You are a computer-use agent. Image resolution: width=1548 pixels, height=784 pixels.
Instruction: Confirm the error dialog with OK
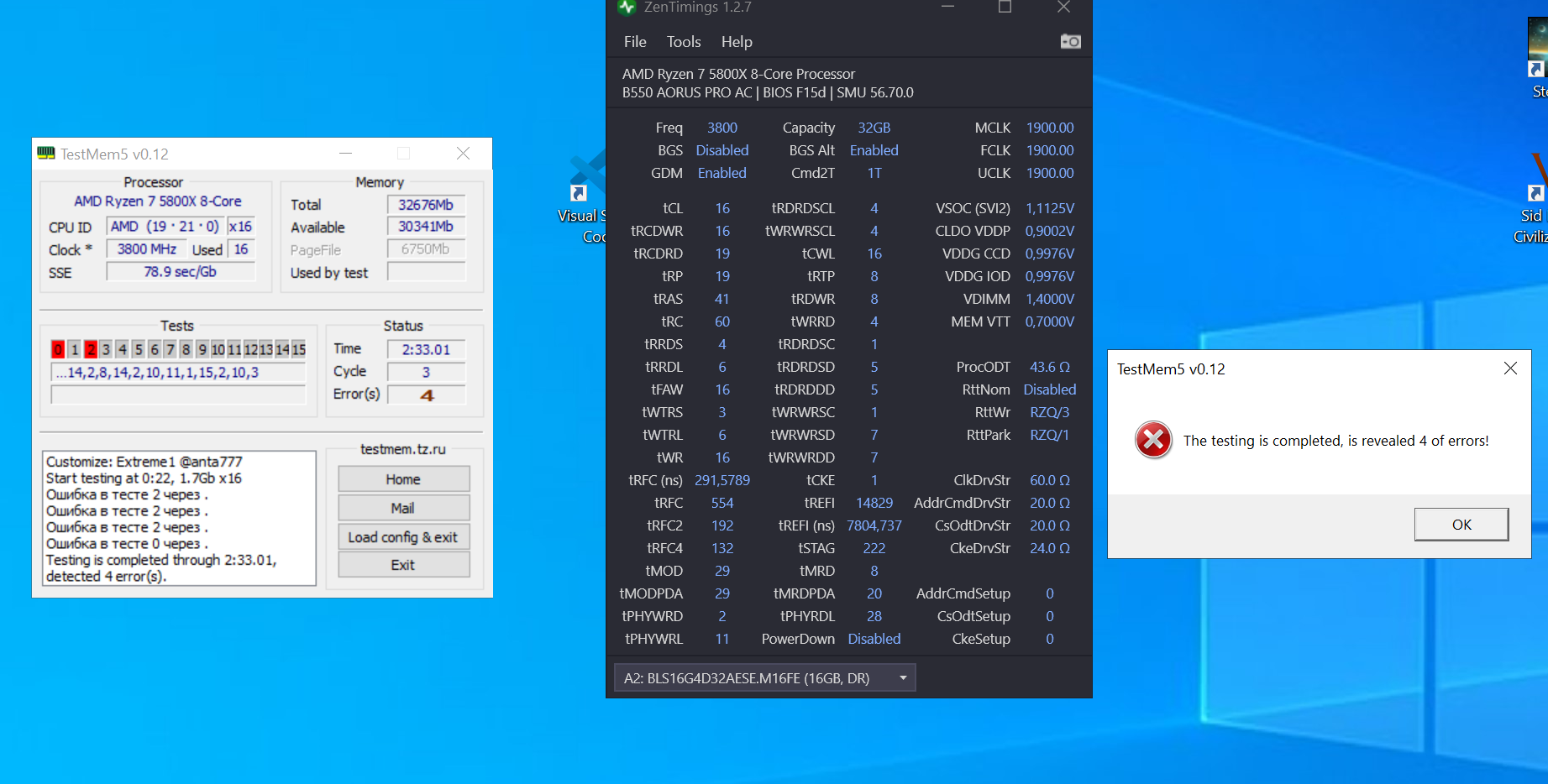(1461, 525)
